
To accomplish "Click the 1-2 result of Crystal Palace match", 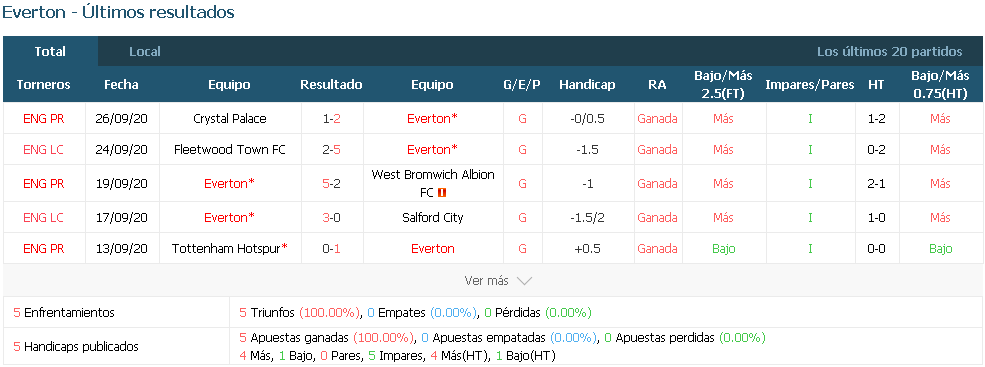I will coord(332,118).
